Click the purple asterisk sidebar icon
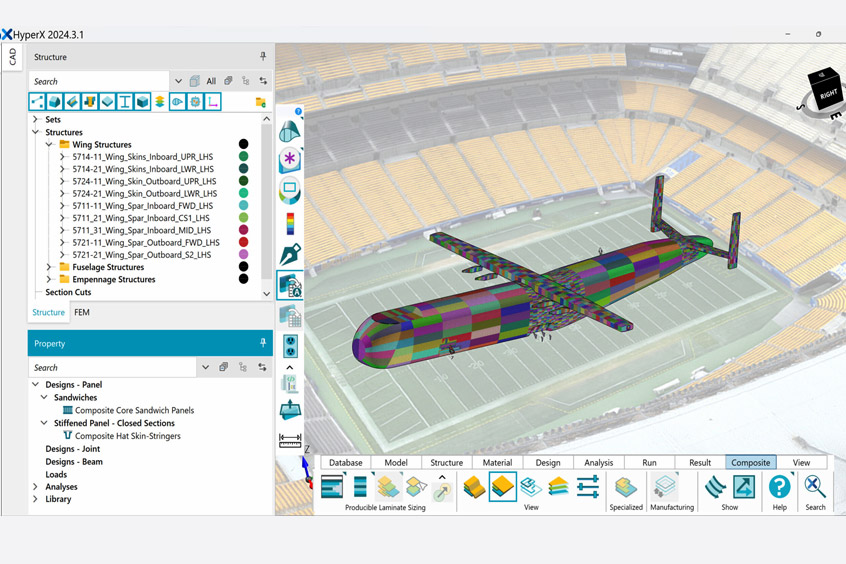 [x=290, y=159]
